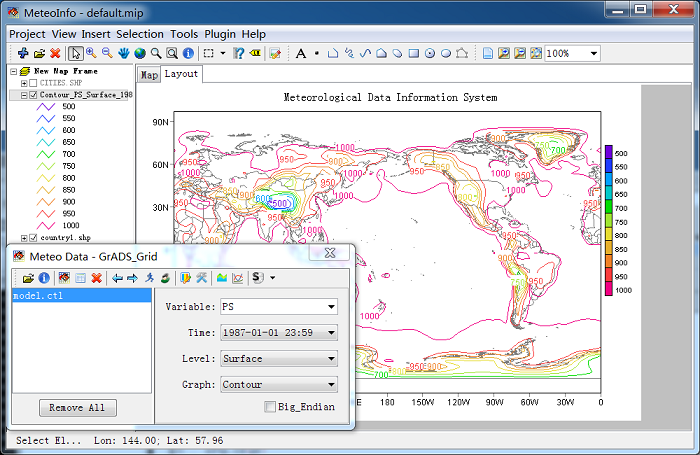The width and height of the screenshot is (700, 455).
Task: Click the Draw Setting tools icon
Action: coord(202,278)
